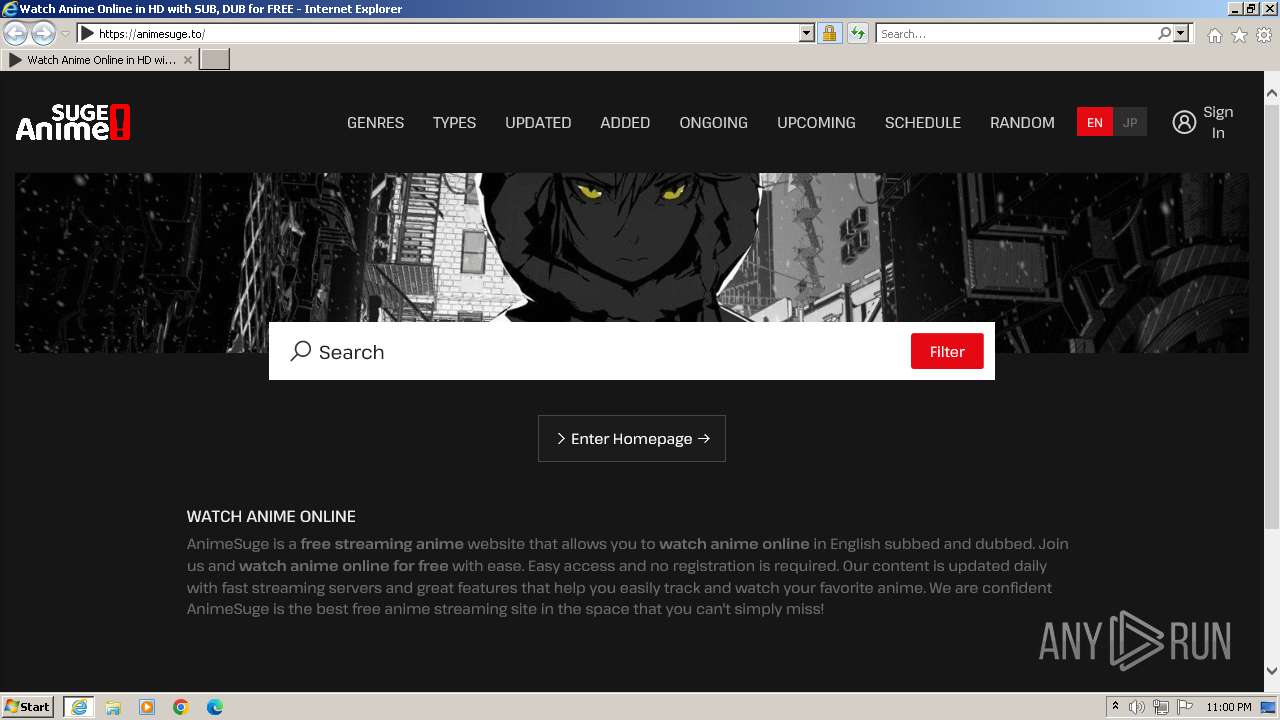Image resolution: width=1280 pixels, height=720 pixels.
Task: Click the AnimeSuge logo
Action: click(73, 122)
